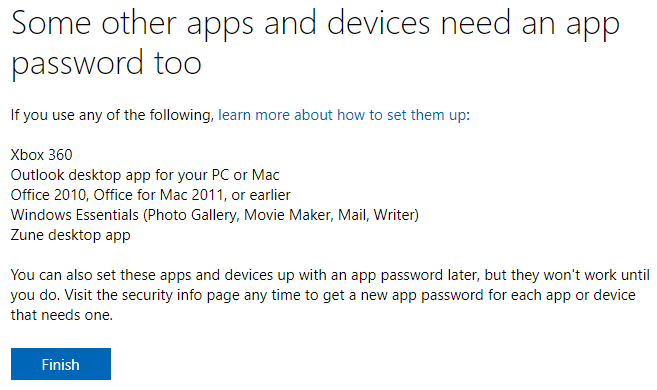Open the 'learn more about how to set them up' link
The height and width of the screenshot is (390, 657).
point(344,115)
